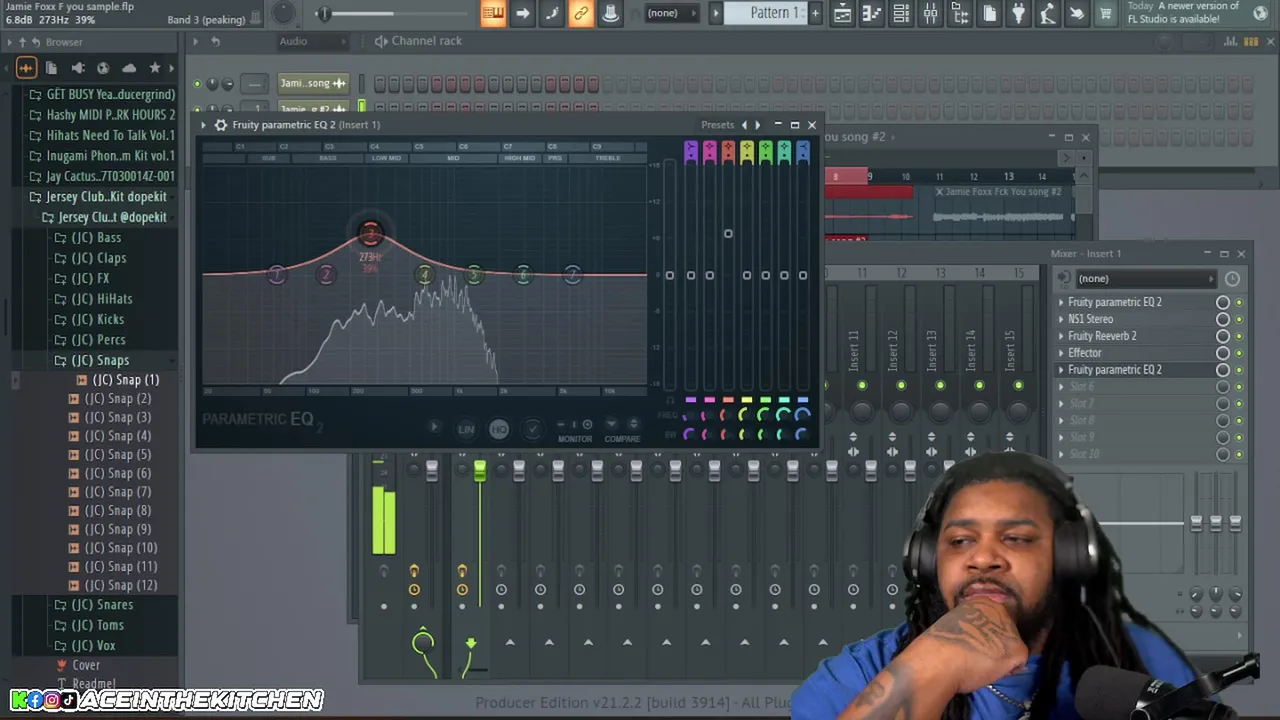Image resolution: width=1280 pixels, height=720 pixels.
Task: Click band 3 gain slider handle
Action: click(x=728, y=234)
